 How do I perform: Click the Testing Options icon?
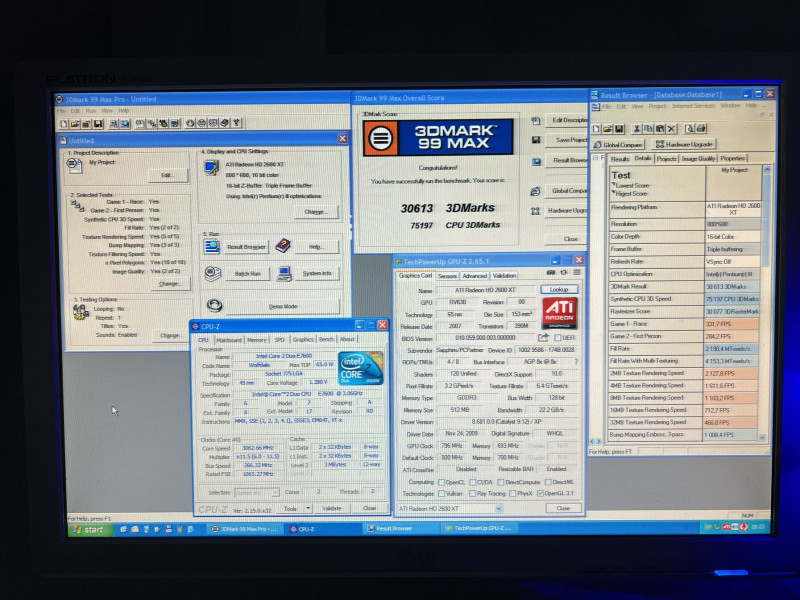point(81,312)
